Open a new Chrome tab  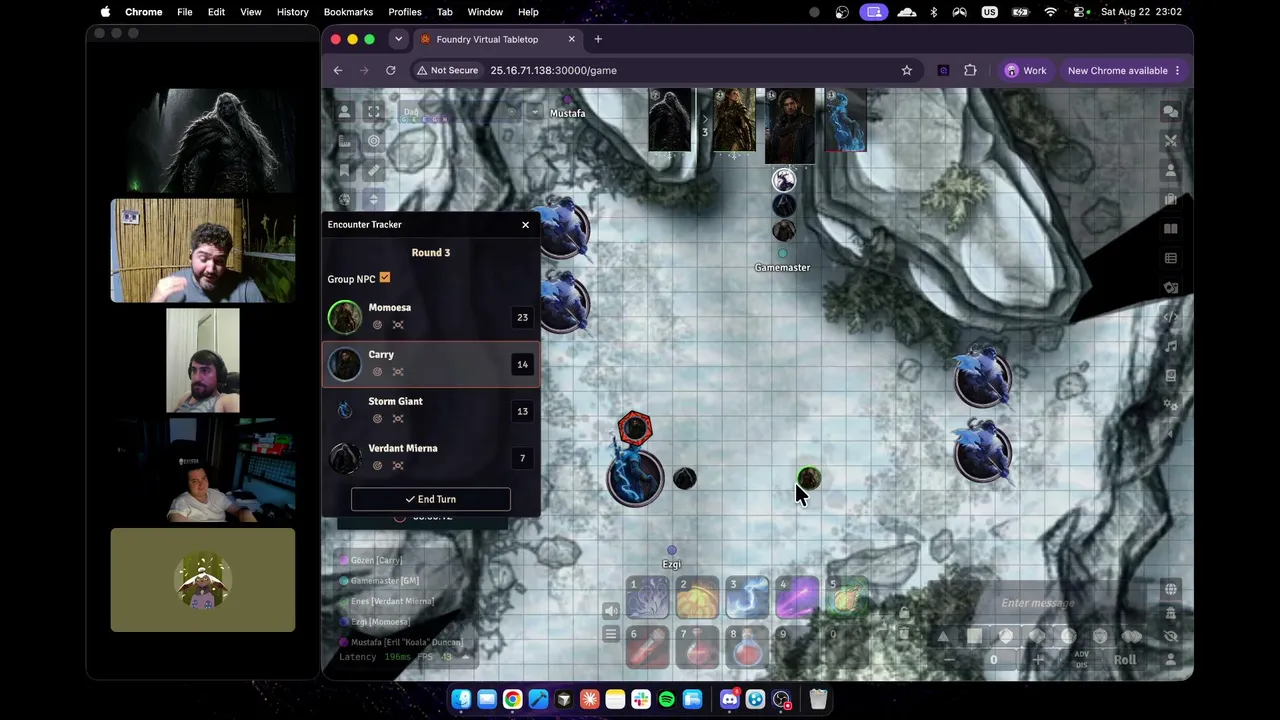point(598,39)
